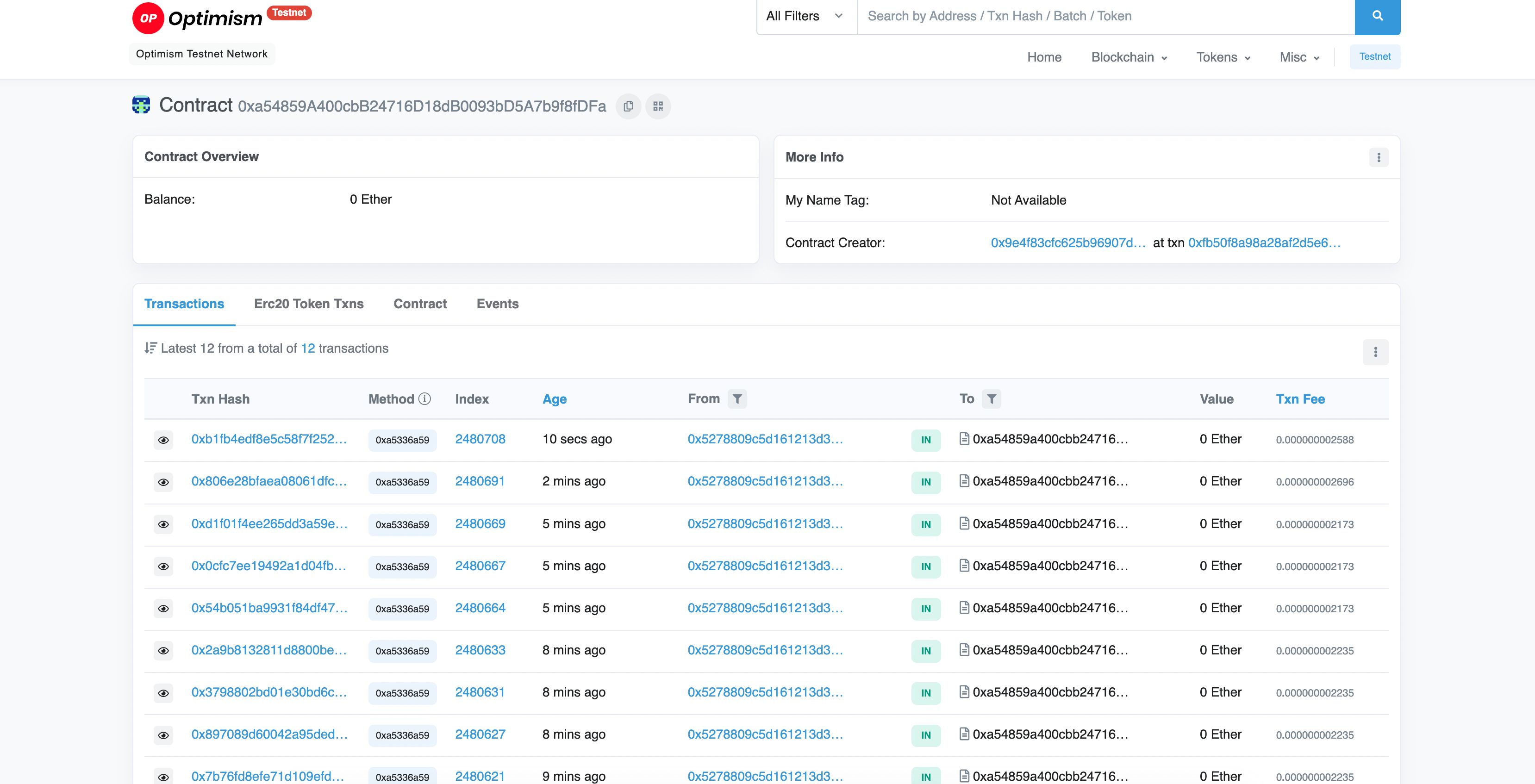Click contract file icon in 2480691 row
1535x784 pixels.
point(964,481)
